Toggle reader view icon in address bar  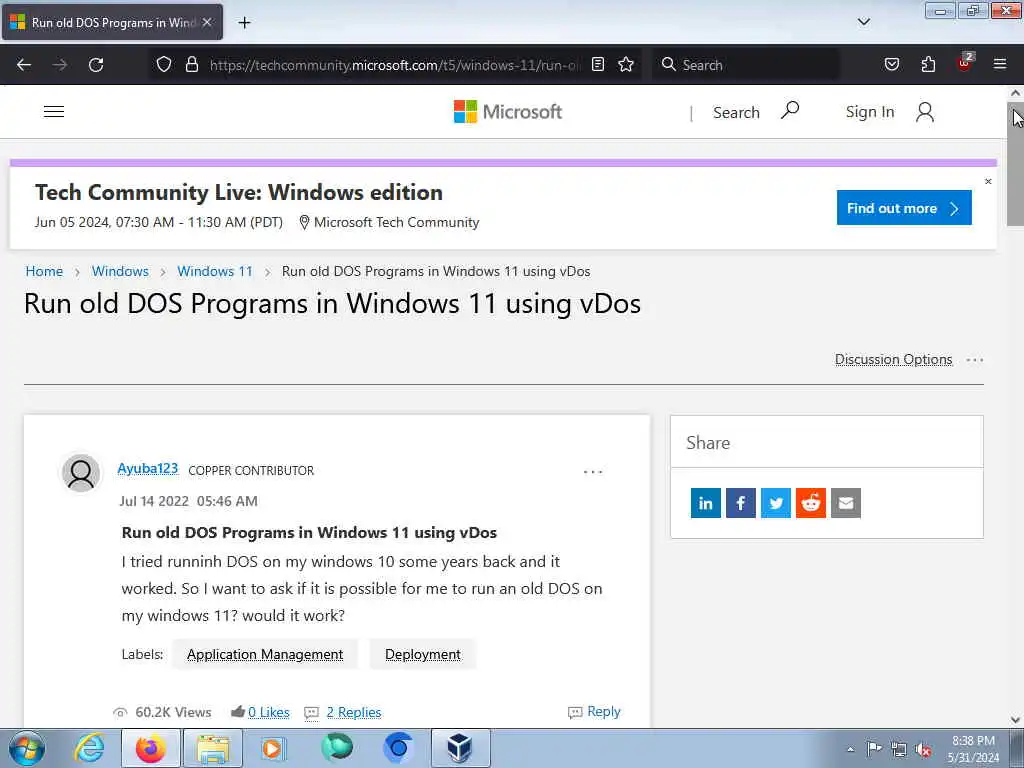click(x=598, y=64)
